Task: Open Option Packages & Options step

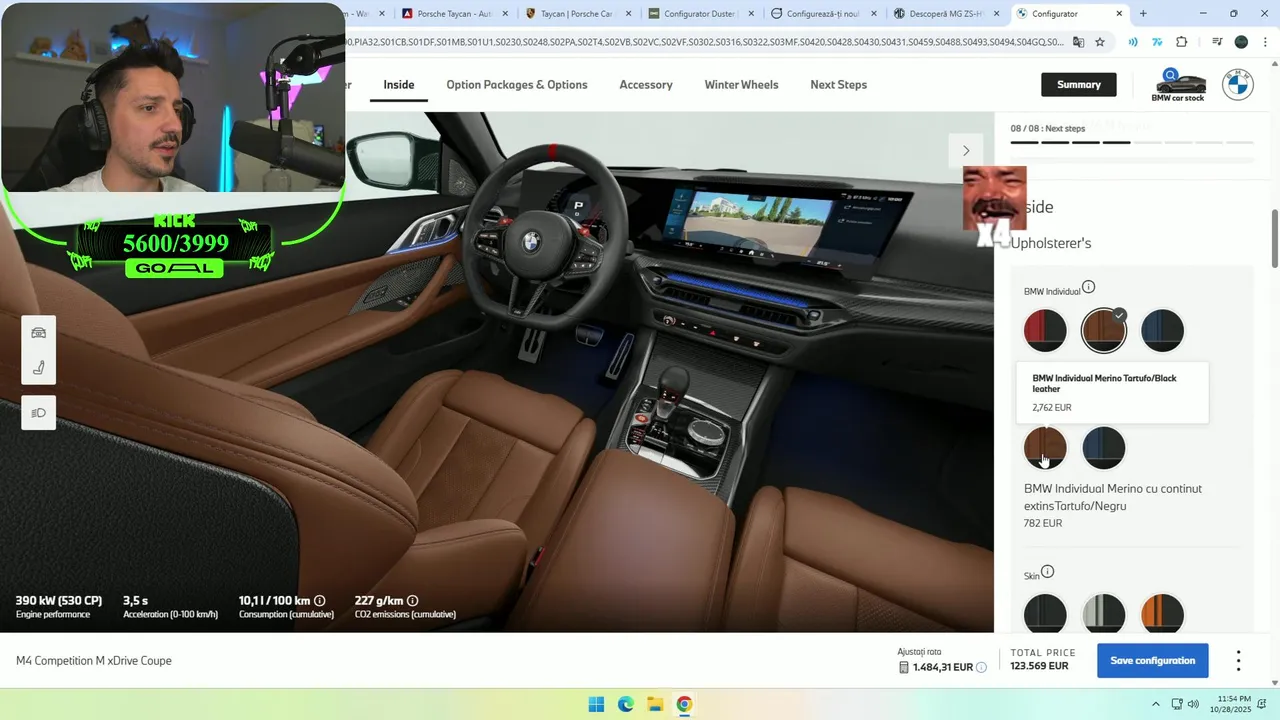Action: pos(517,85)
